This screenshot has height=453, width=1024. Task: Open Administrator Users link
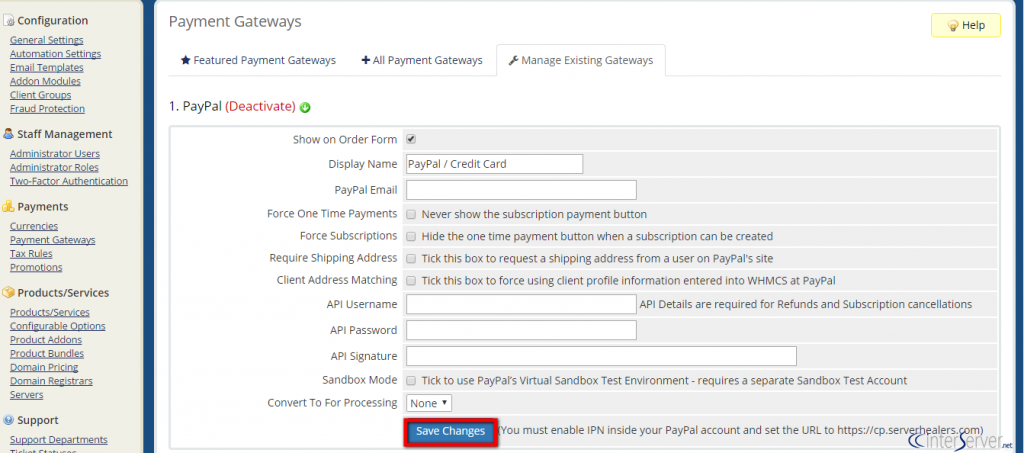(x=55, y=153)
